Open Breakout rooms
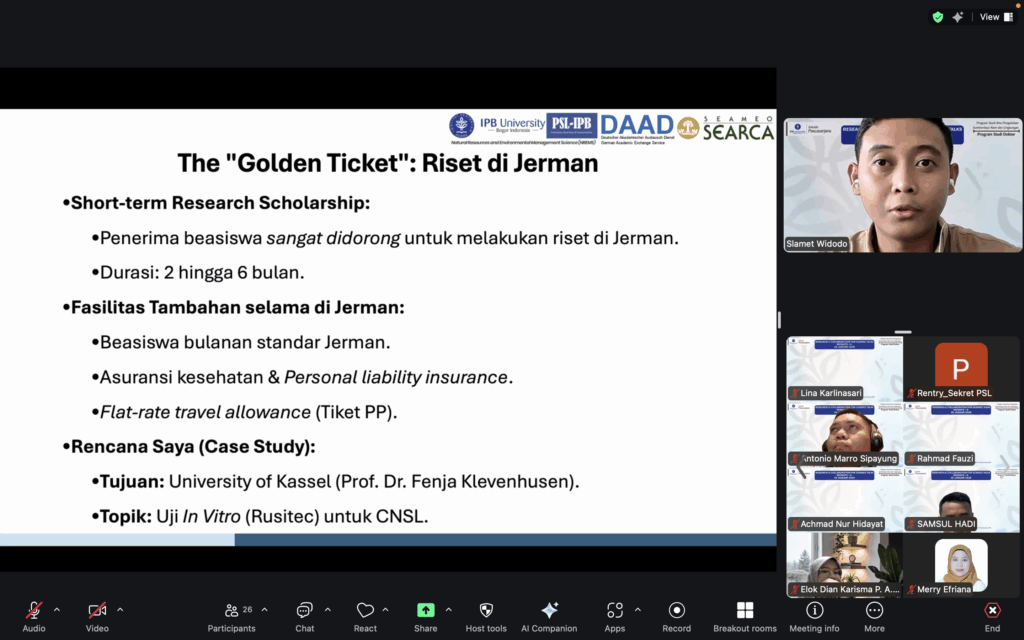The image size is (1024, 640). [x=744, y=611]
